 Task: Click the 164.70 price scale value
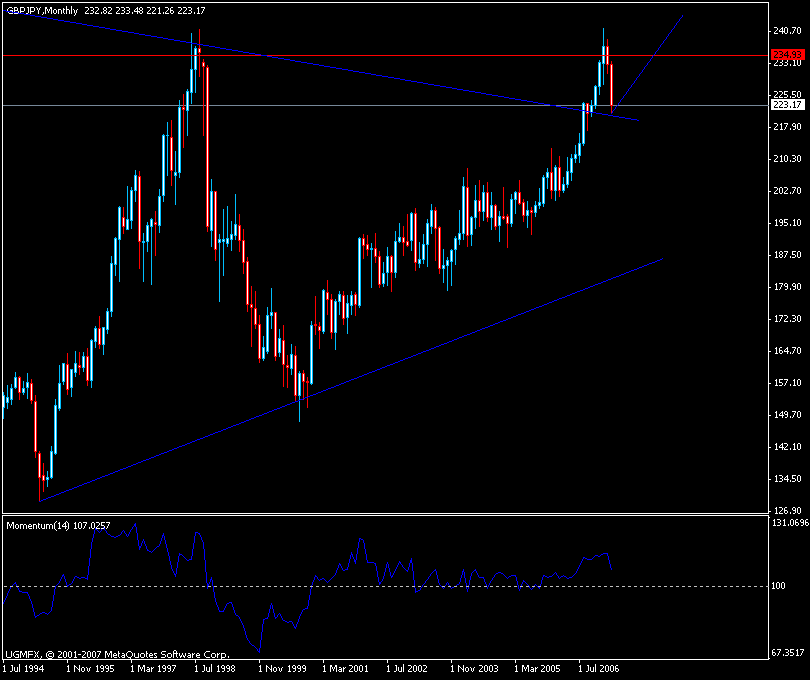pyautogui.click(x=788, y=351)
